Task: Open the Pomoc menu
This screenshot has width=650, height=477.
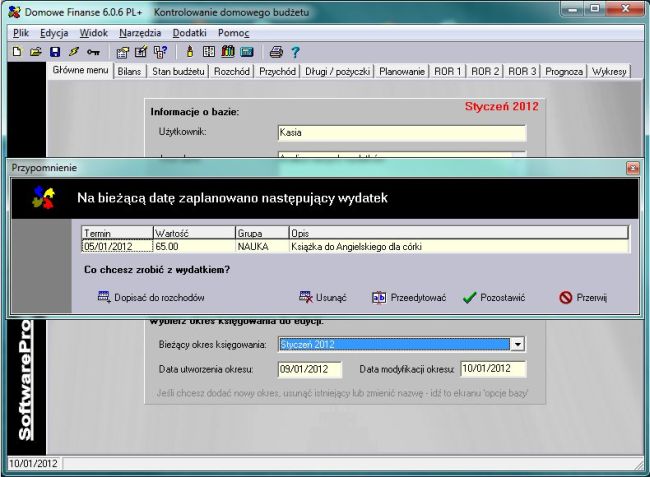Action: click(x=234, y=33)
